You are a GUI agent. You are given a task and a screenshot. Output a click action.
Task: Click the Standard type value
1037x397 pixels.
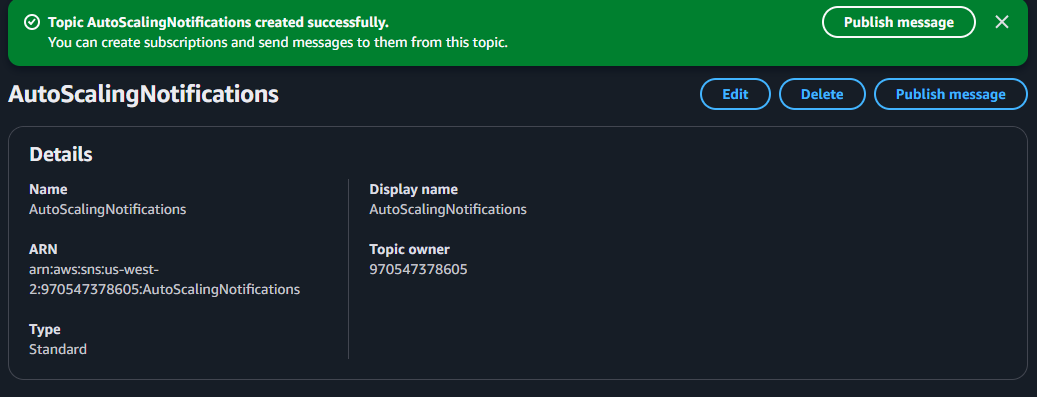pyautogui.click(x=58, y=349)
